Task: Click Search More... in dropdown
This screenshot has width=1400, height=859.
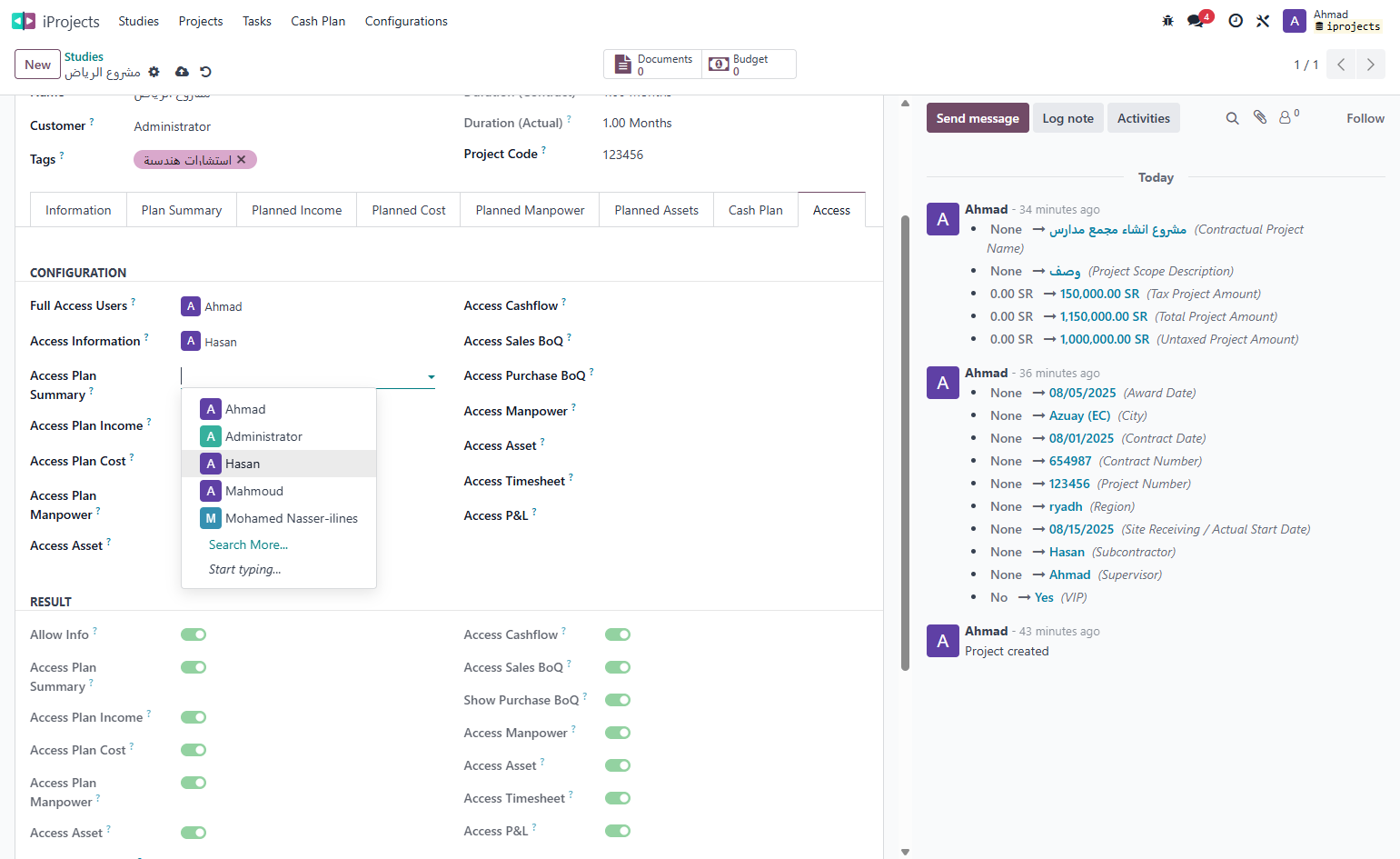Action: click(248, 544)
